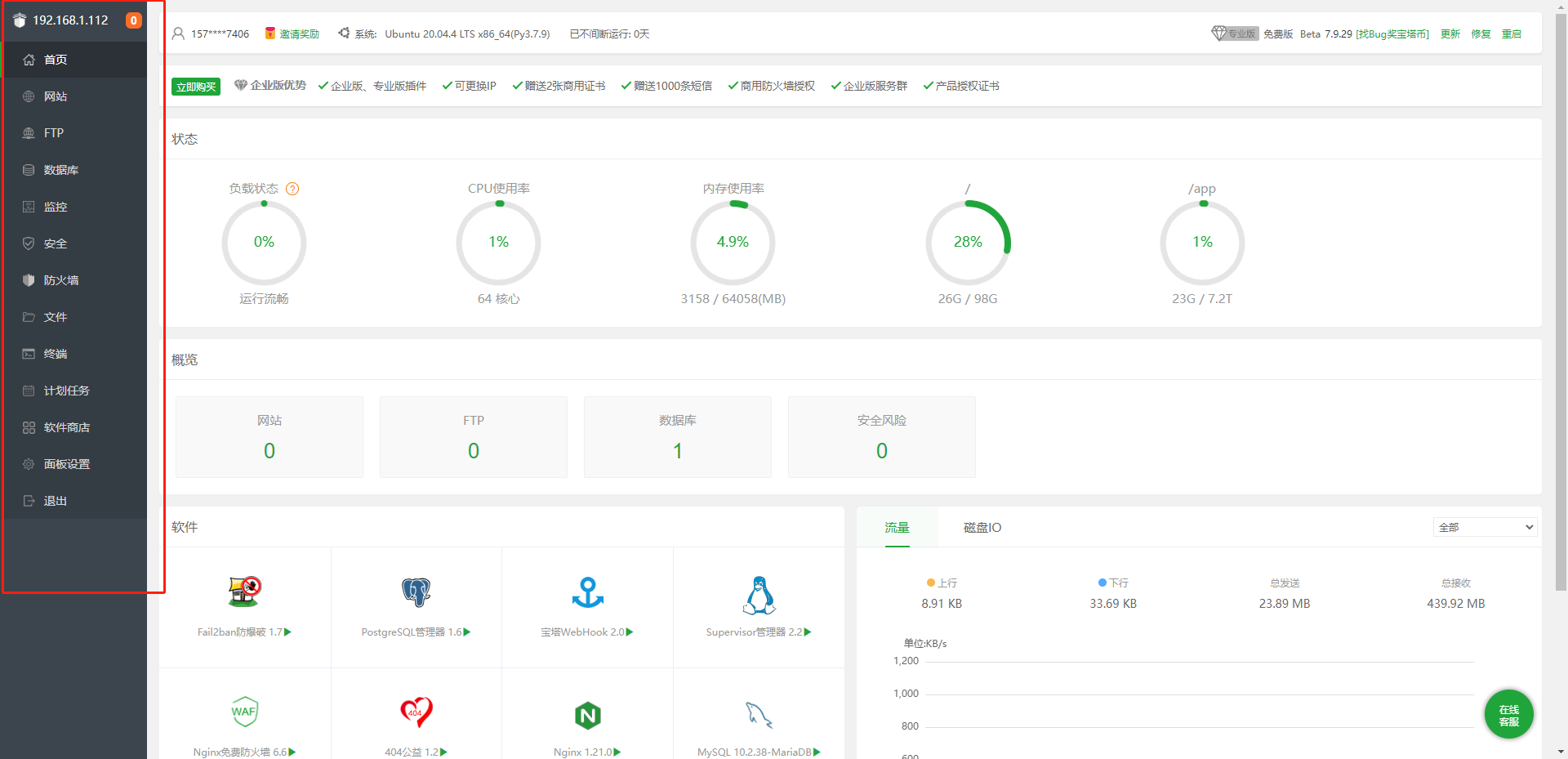Click the user avatar icon beside 157****7406
The height and width of the screenshot is (759, 1568).
(x=178, y=33)
